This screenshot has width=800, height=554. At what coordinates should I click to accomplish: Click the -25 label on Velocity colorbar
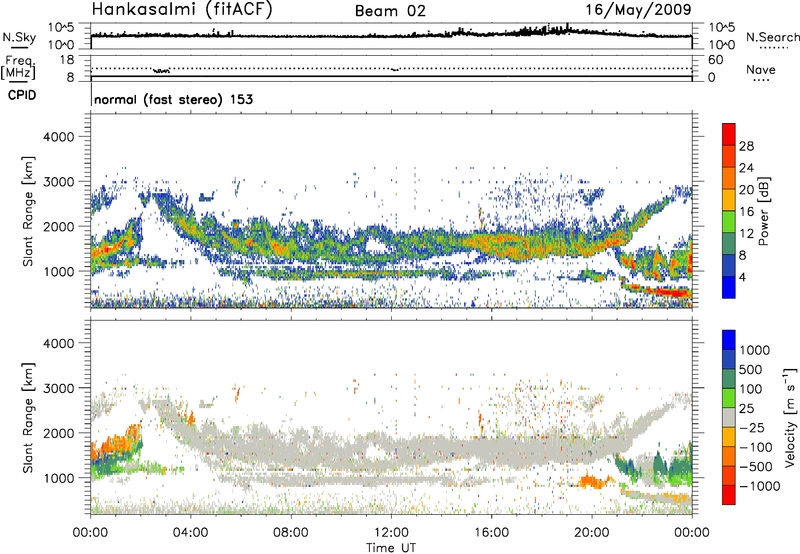click(x=753, y=427)
